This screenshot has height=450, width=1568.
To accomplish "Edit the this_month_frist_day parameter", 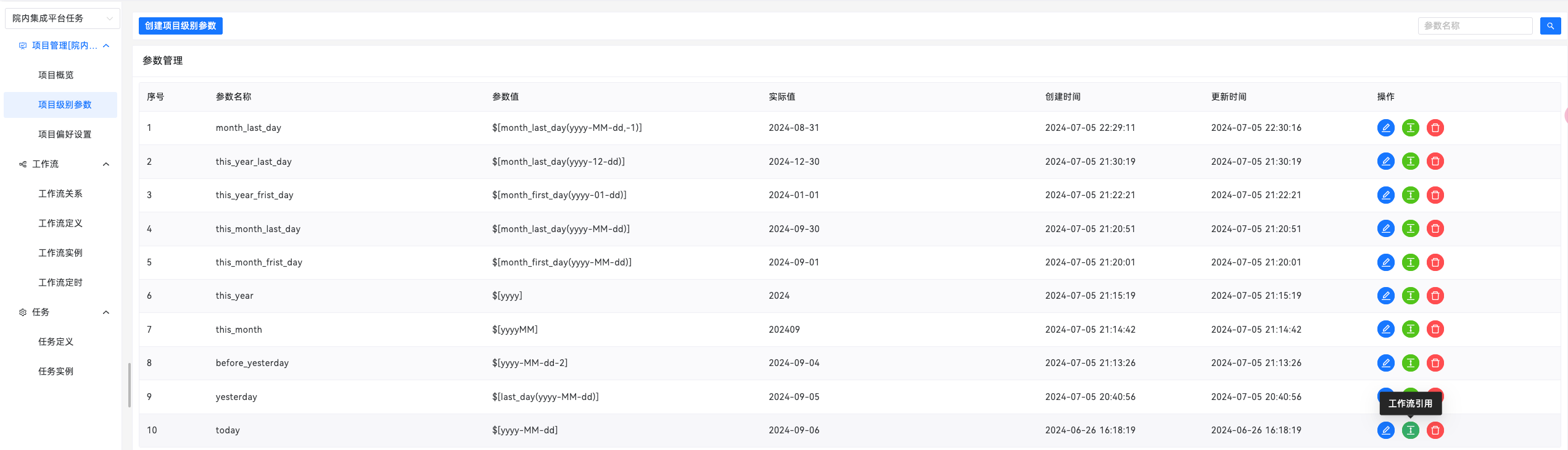I will (1385, 262).
